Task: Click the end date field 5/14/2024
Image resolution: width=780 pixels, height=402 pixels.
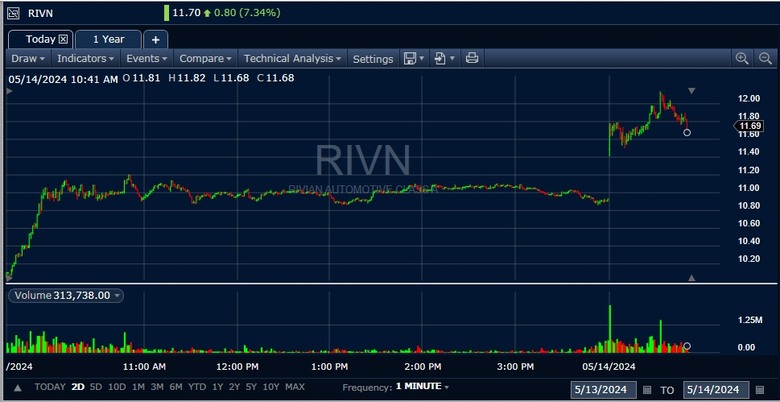Action: pos(716,389)
